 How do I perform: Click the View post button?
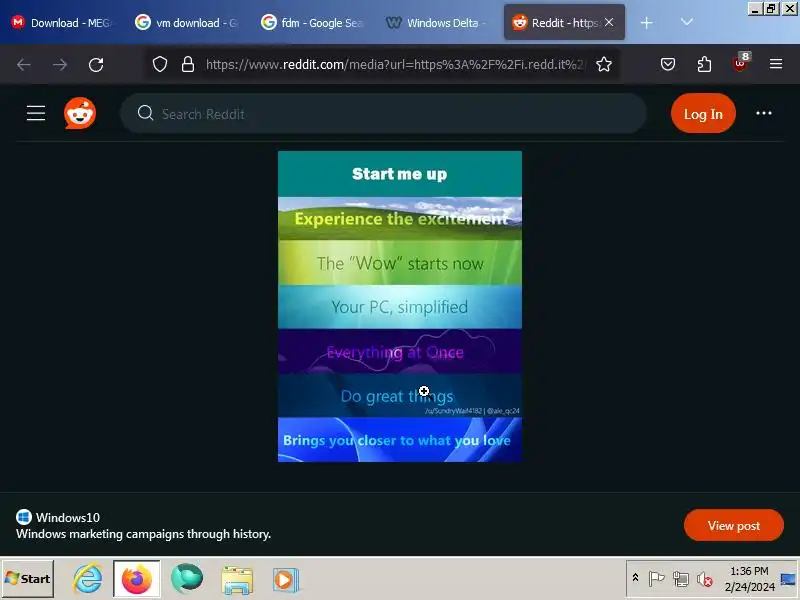(x=734, y=525)
